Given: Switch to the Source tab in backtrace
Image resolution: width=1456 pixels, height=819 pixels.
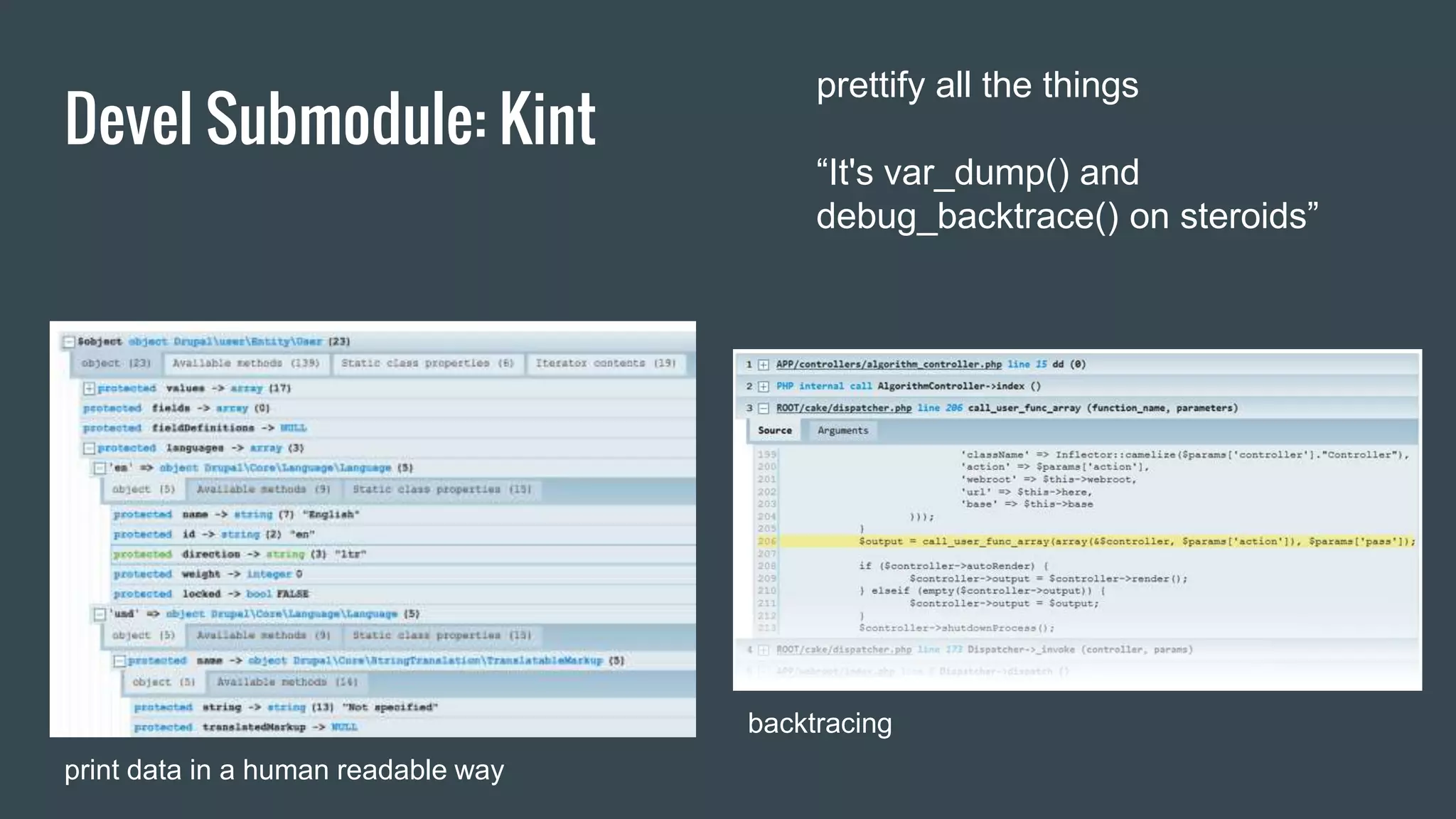Looking at the screenshot, I should point(774,430).
